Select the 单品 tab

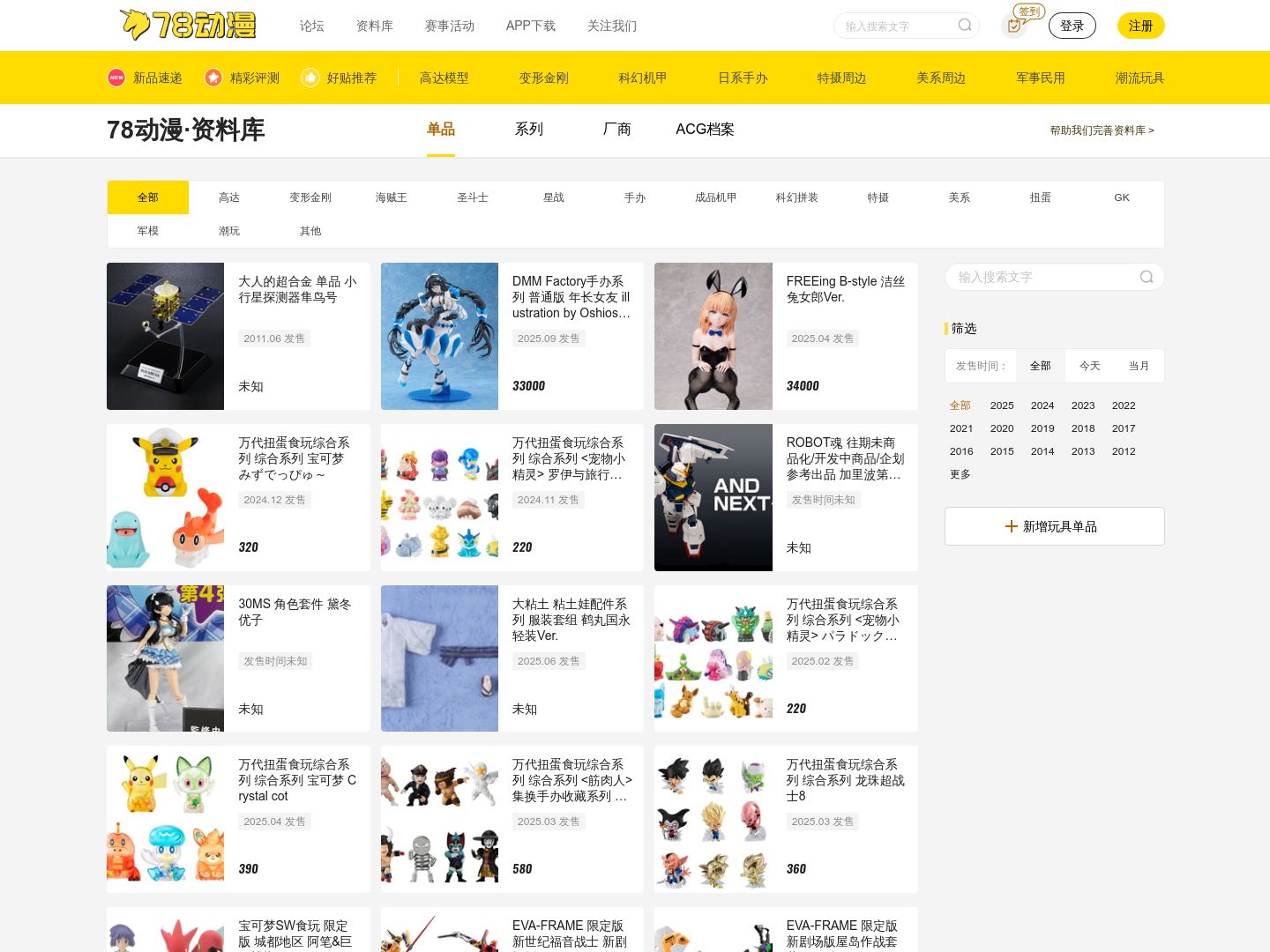click(441, 130)
